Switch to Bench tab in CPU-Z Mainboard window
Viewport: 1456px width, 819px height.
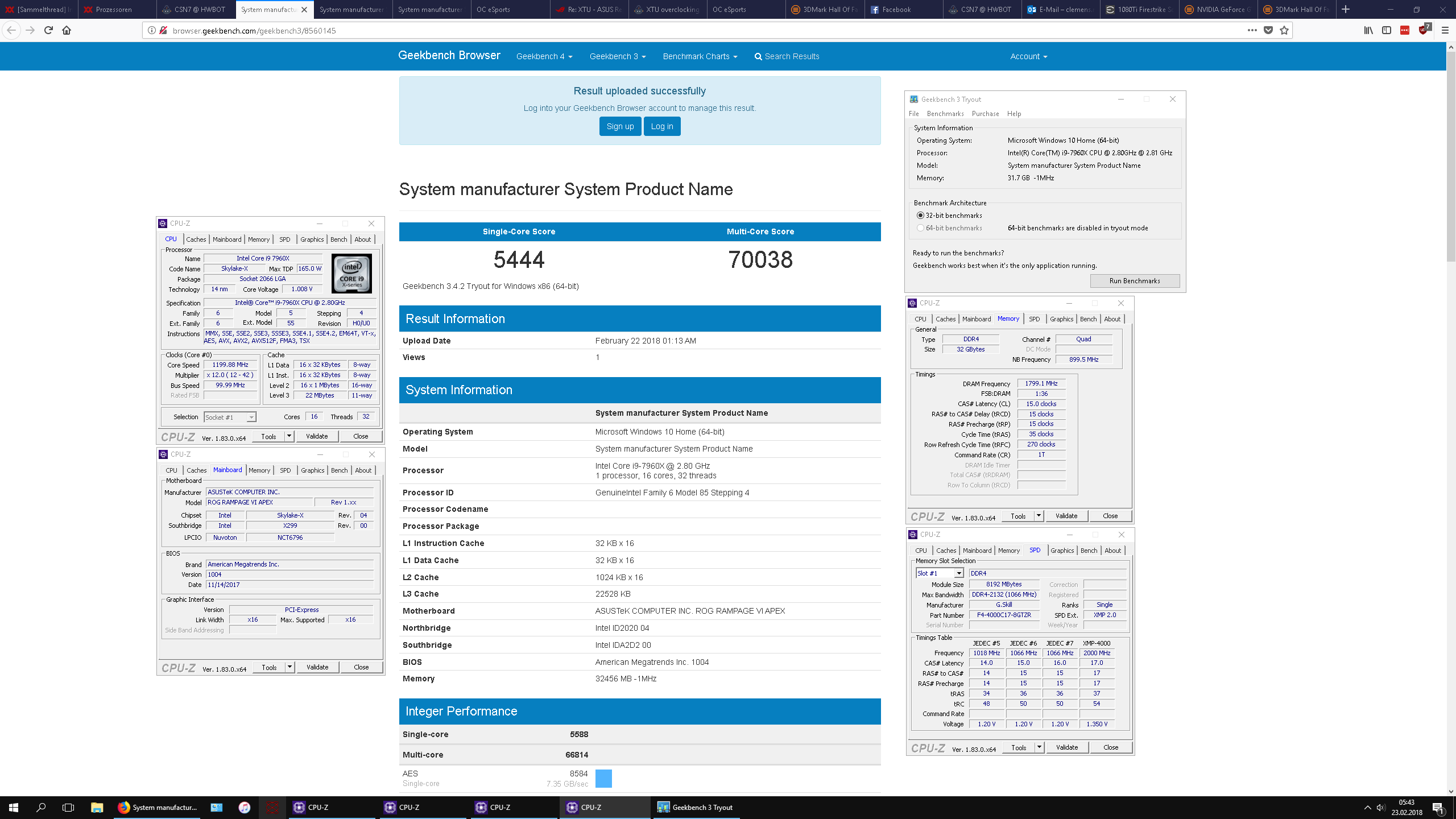(x=340, y=470)
